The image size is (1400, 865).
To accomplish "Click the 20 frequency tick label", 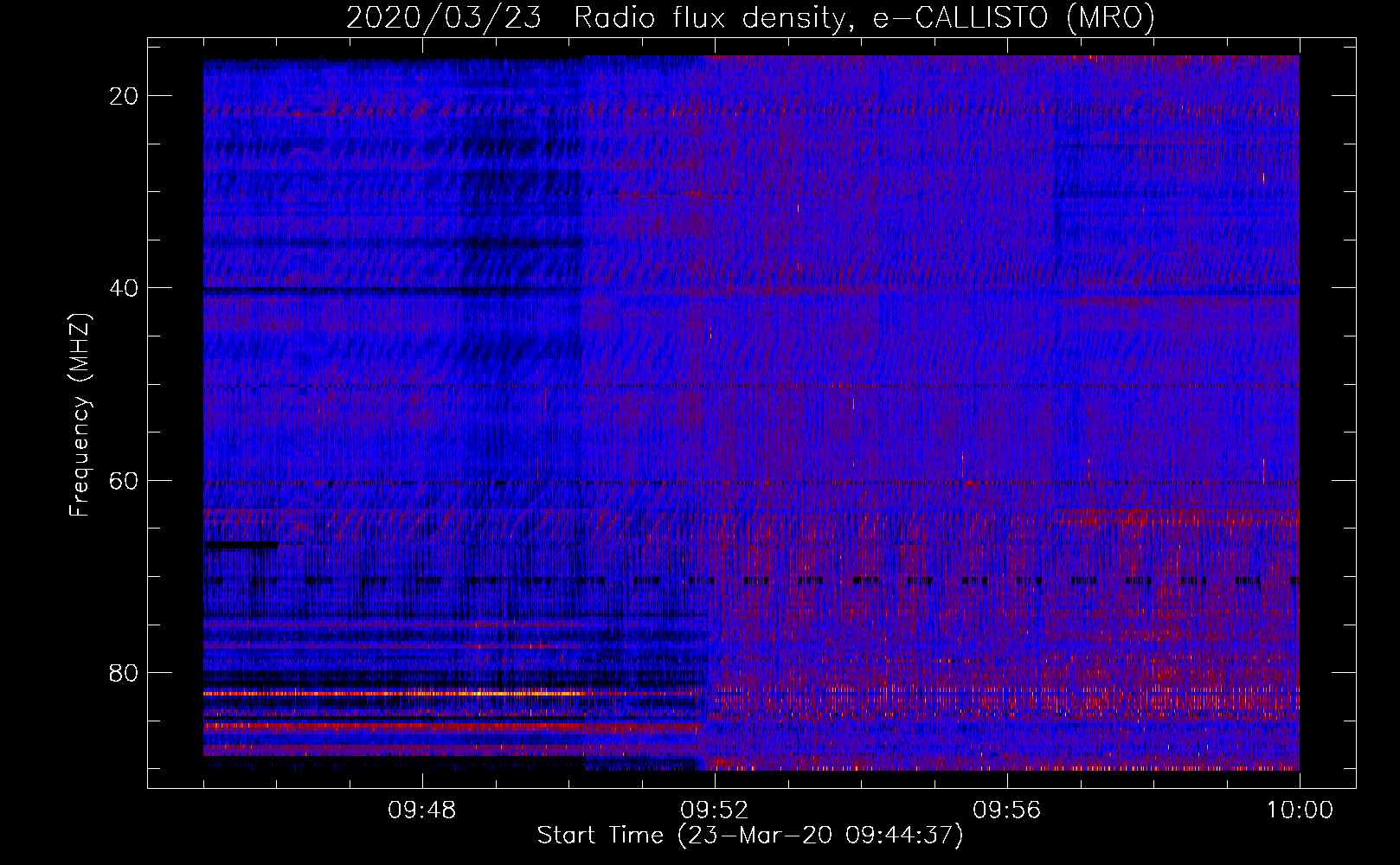I will pyautogui.click(x=124, y=96).
